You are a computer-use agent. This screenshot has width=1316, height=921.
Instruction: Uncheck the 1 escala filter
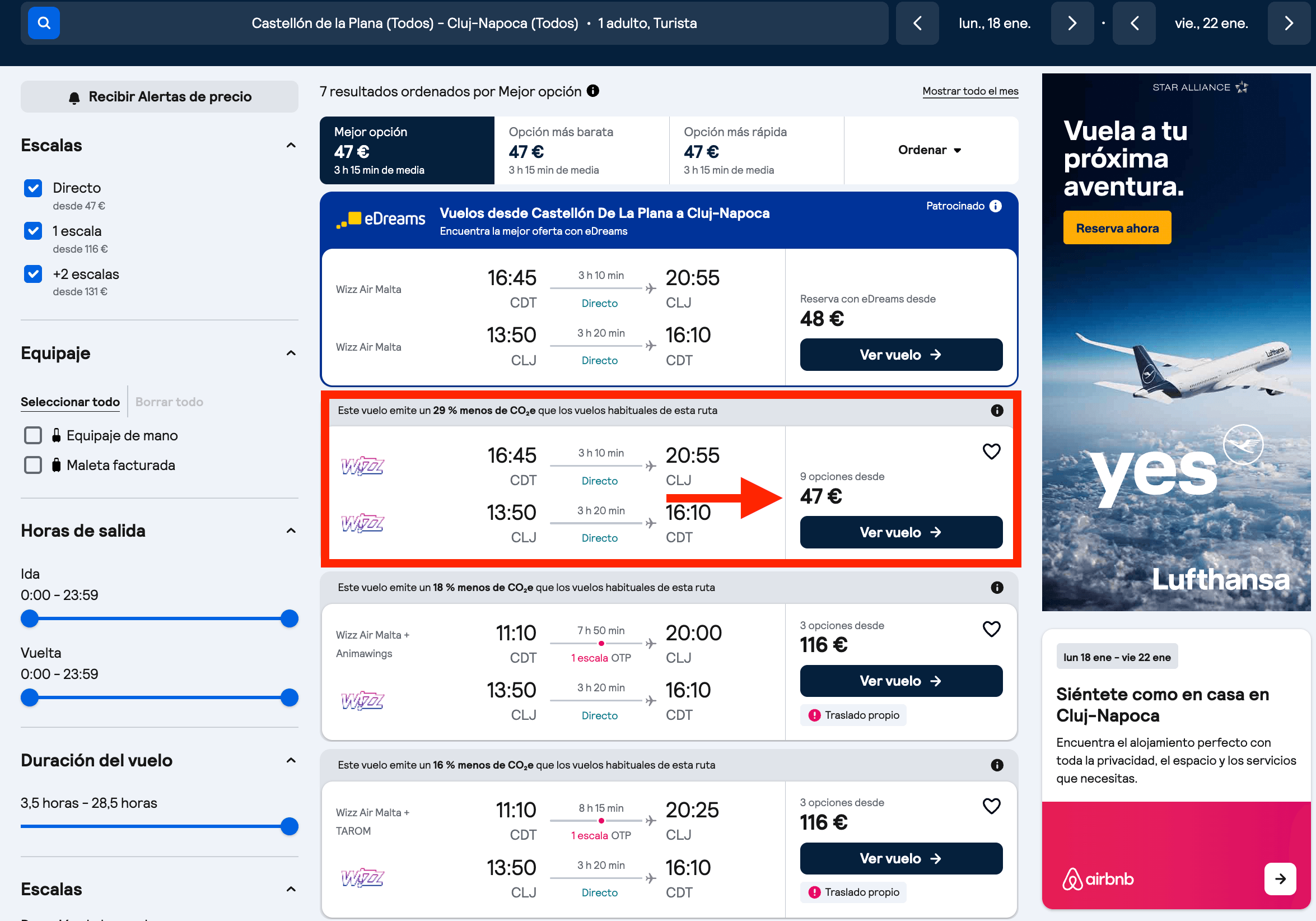[33, 231]
